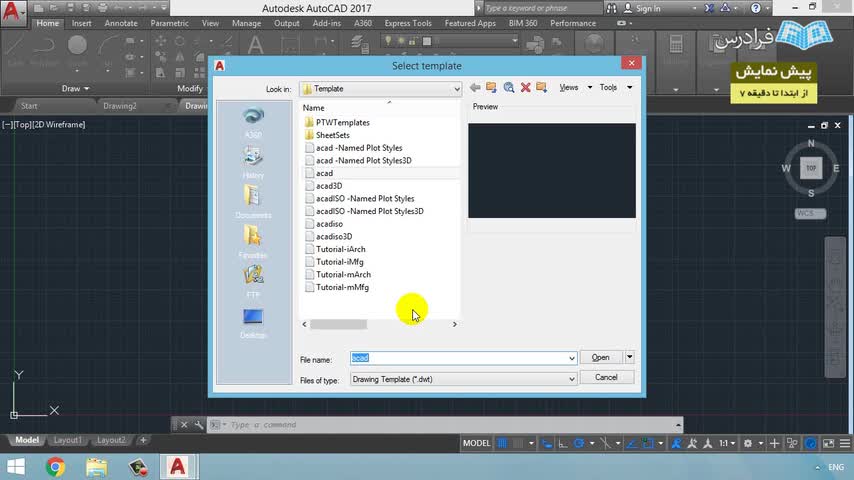Open Chrome from Windows taskbar
Image resolution: width=854 pixels, height=480 pixels.
pyautogui.click(x=55, y=467)
